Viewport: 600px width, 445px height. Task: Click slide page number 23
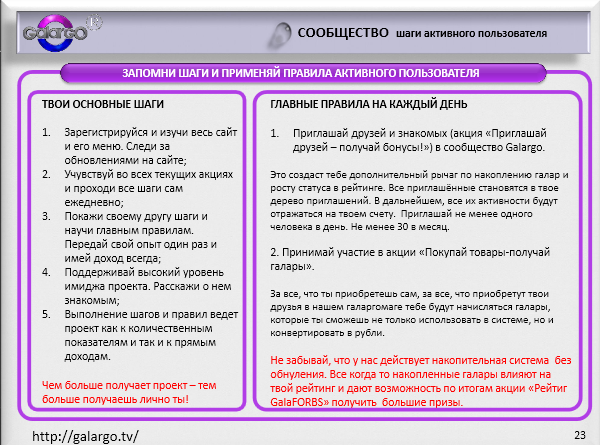pos(580,435)
